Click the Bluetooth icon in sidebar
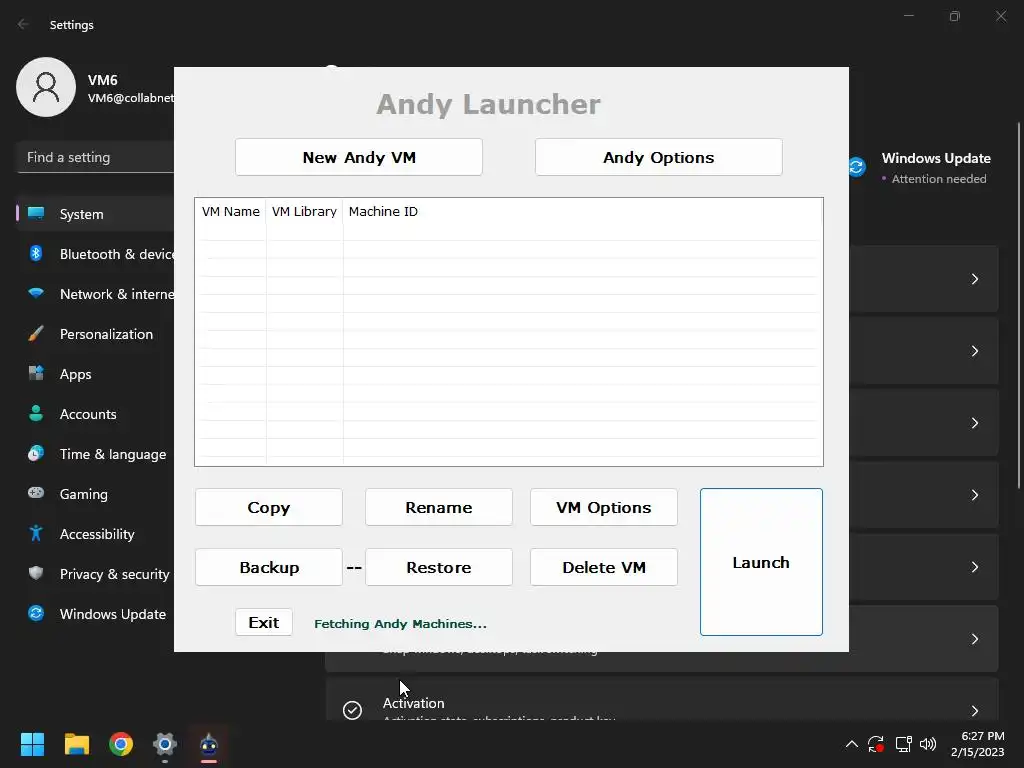 click(36, 253)
